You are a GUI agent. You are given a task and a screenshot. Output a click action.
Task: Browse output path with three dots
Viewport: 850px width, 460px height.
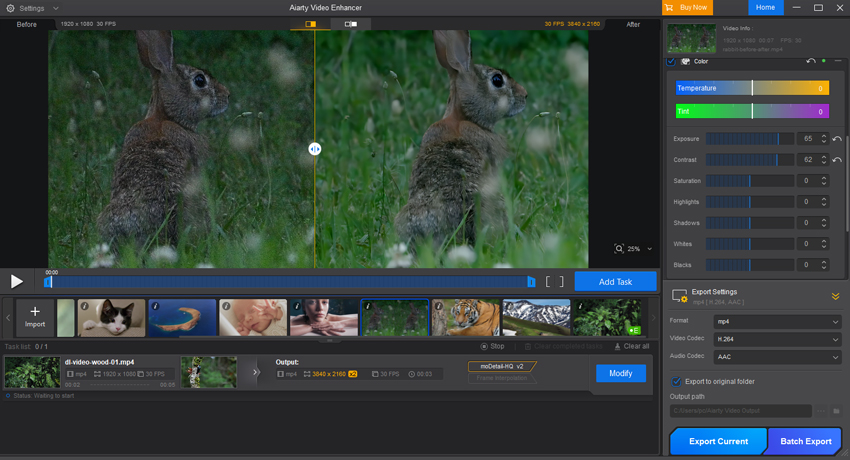click(821, 411)
